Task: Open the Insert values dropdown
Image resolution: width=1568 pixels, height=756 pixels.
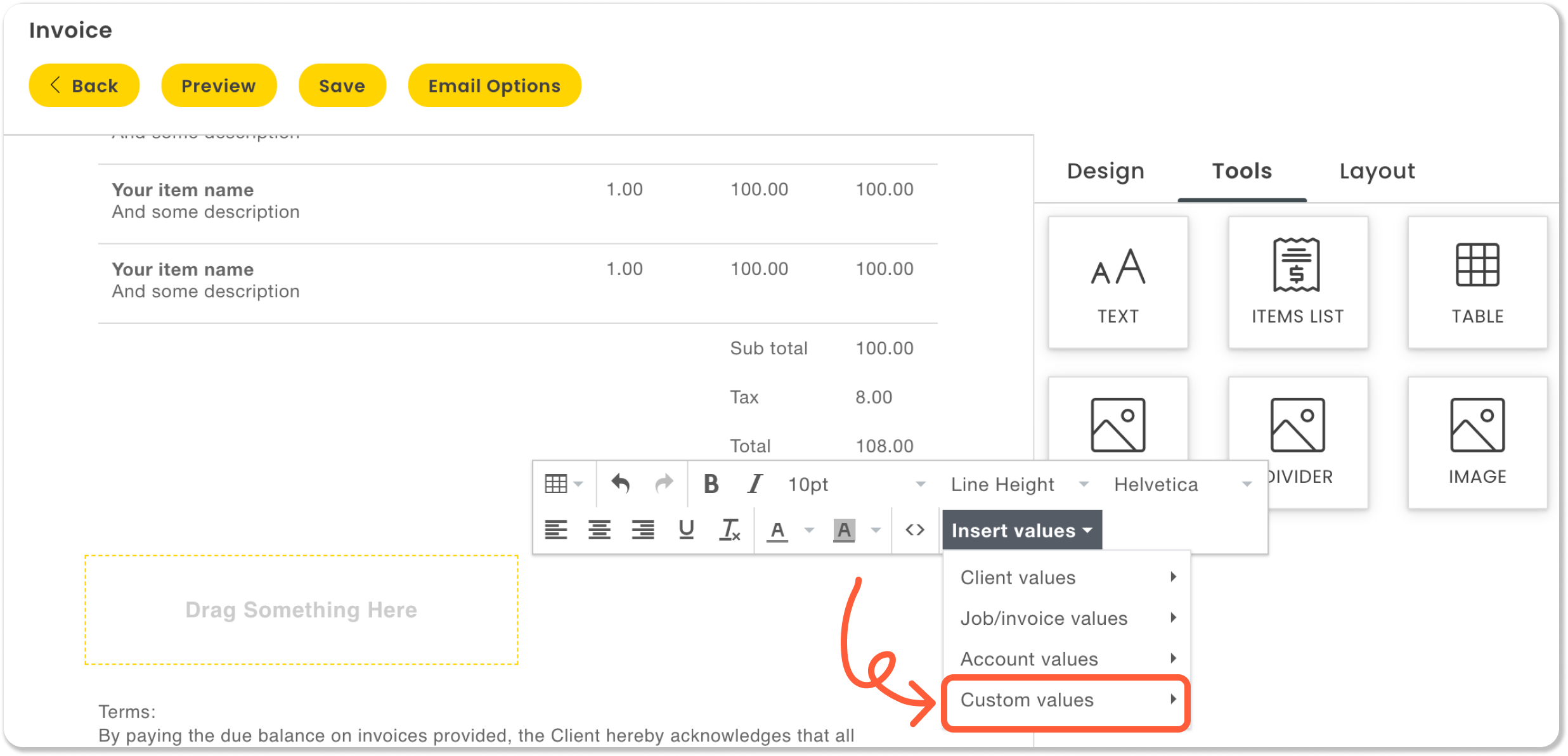Action: tap(1021, 530)
